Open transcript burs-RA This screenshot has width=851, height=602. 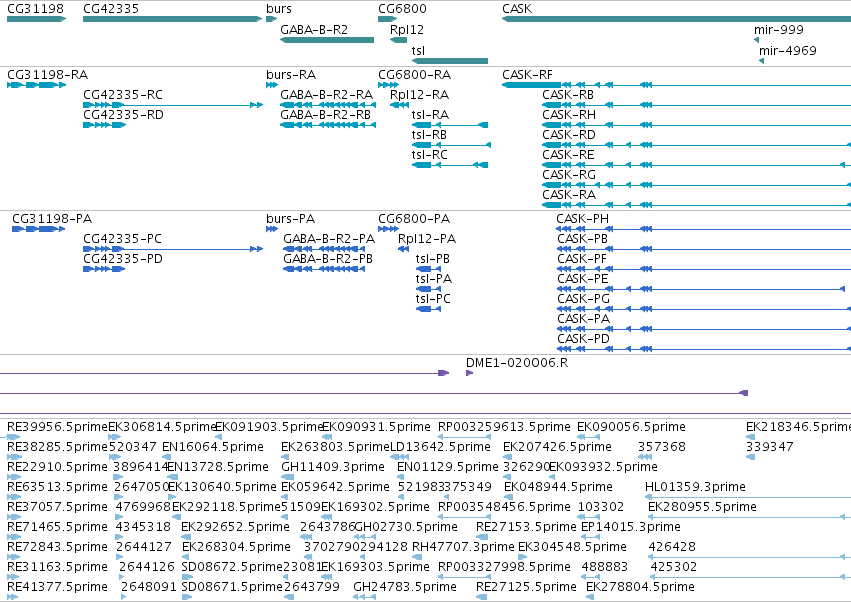291,74
